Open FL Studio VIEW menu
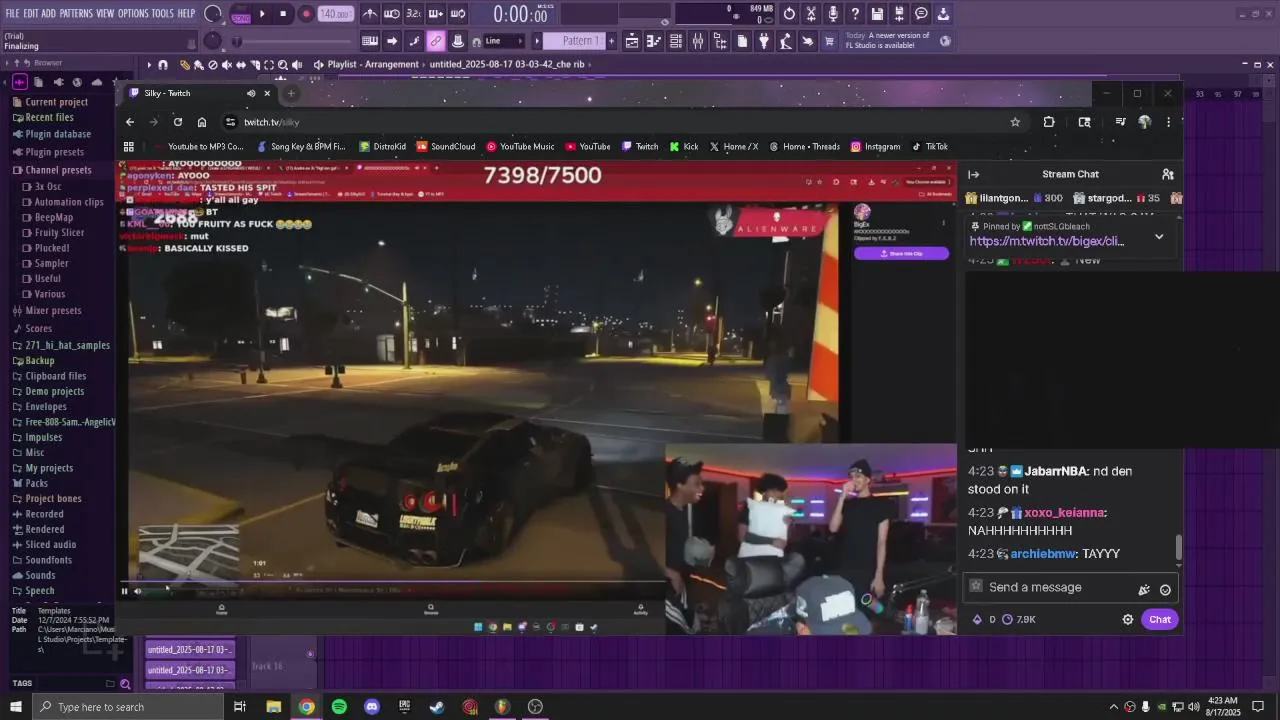The width and height of the screenshot is (1280, 720). (x=105, y=14)
